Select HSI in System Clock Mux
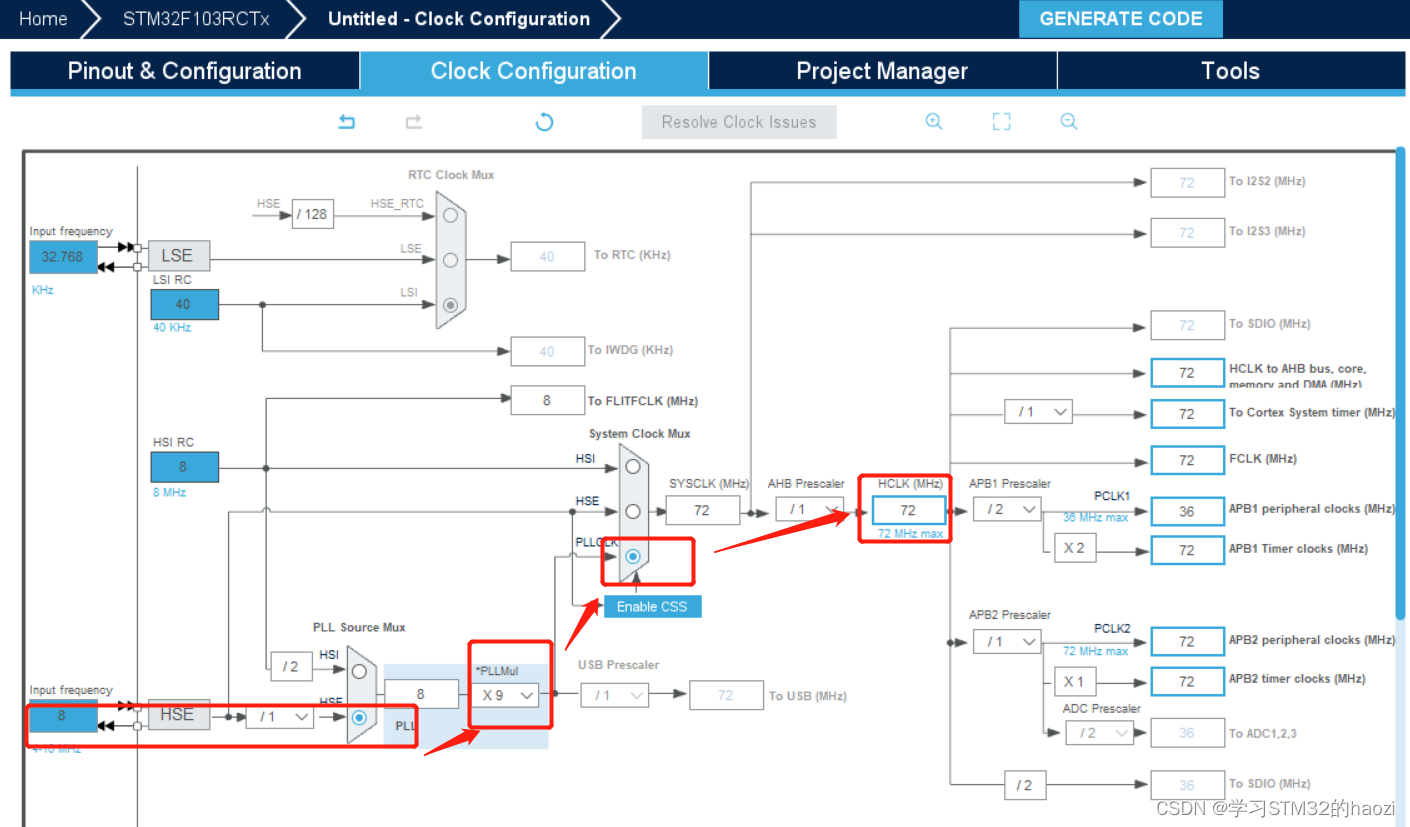 coord(632,466)
